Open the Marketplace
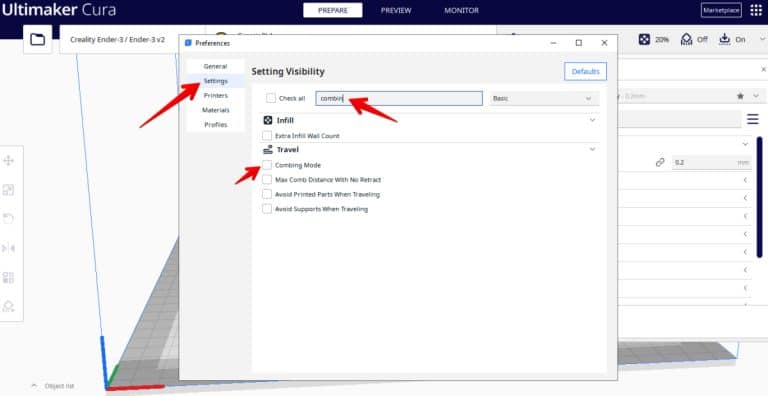This screenshot has height=396, width=768. pyautogui.click(x=721, y=10)
